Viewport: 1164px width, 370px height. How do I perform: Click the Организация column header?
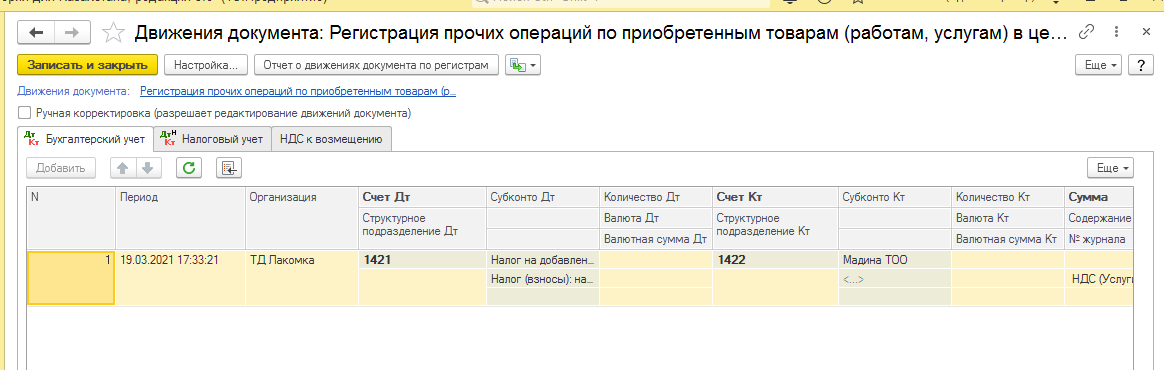tap(302, 218)
